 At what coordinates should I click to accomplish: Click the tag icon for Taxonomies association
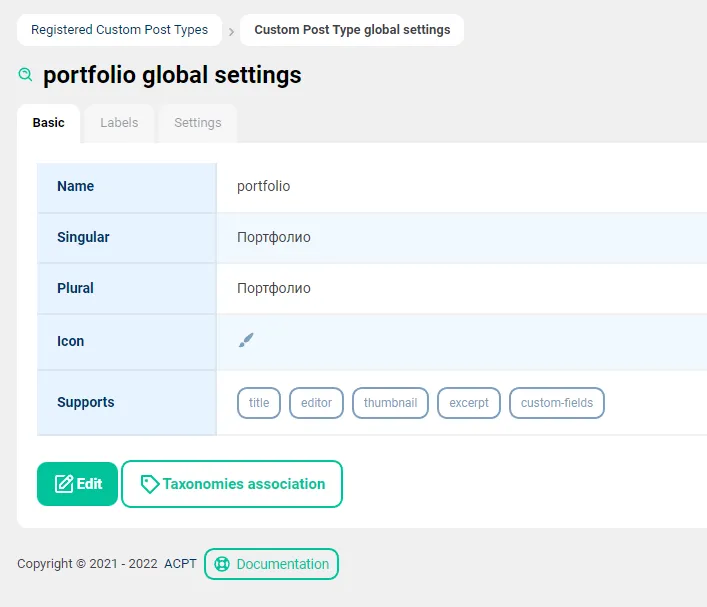pyautogui.click(x=150, y=484)
